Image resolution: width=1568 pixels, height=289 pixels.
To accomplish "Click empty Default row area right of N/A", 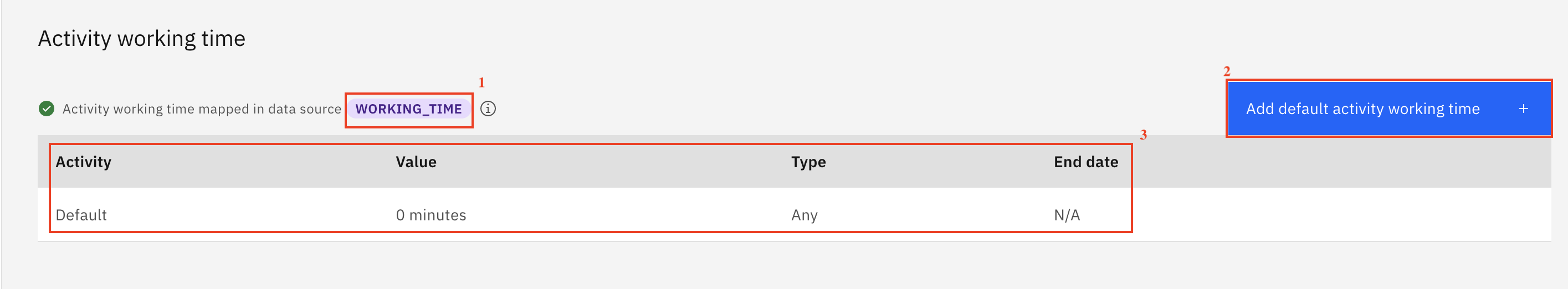I will (1339, 215).
